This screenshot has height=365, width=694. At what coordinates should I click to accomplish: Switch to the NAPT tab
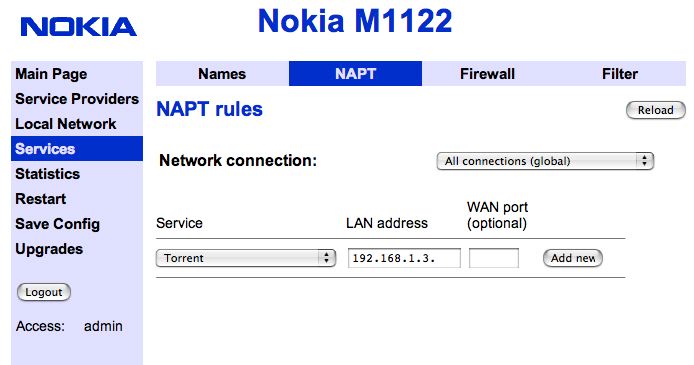(x=355, y=73)
